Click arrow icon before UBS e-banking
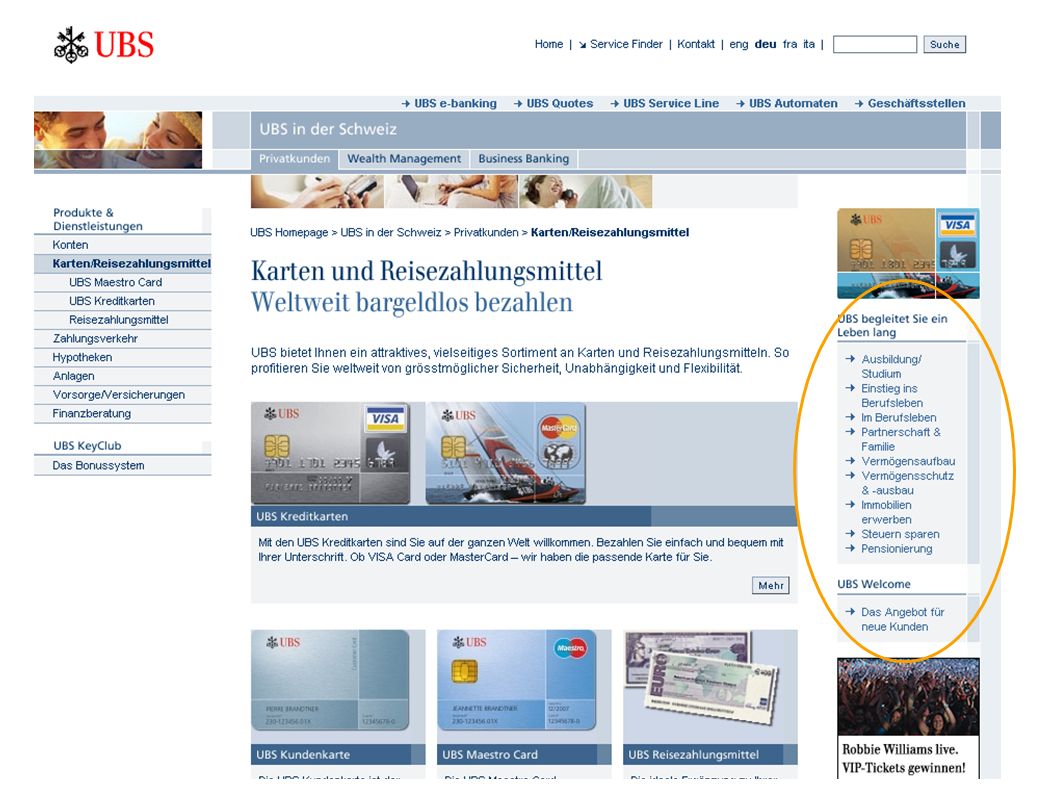The width and height of the screenshot is (1056, 792). tap(406, 104)
